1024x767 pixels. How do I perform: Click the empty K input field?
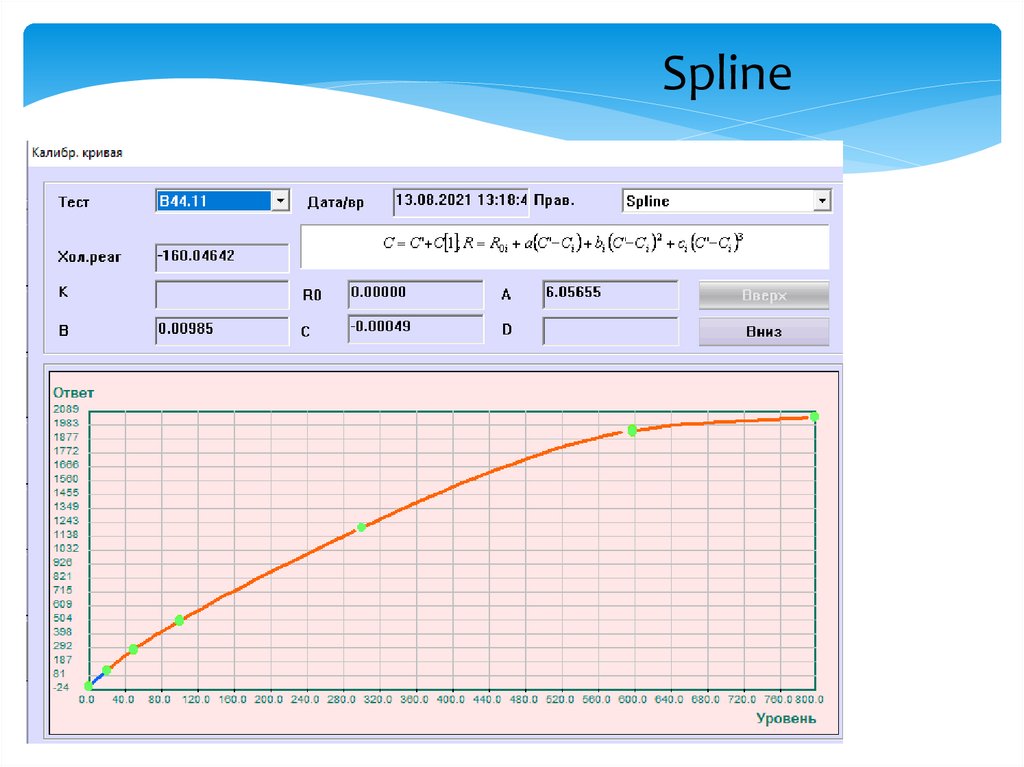click(222, 294)
